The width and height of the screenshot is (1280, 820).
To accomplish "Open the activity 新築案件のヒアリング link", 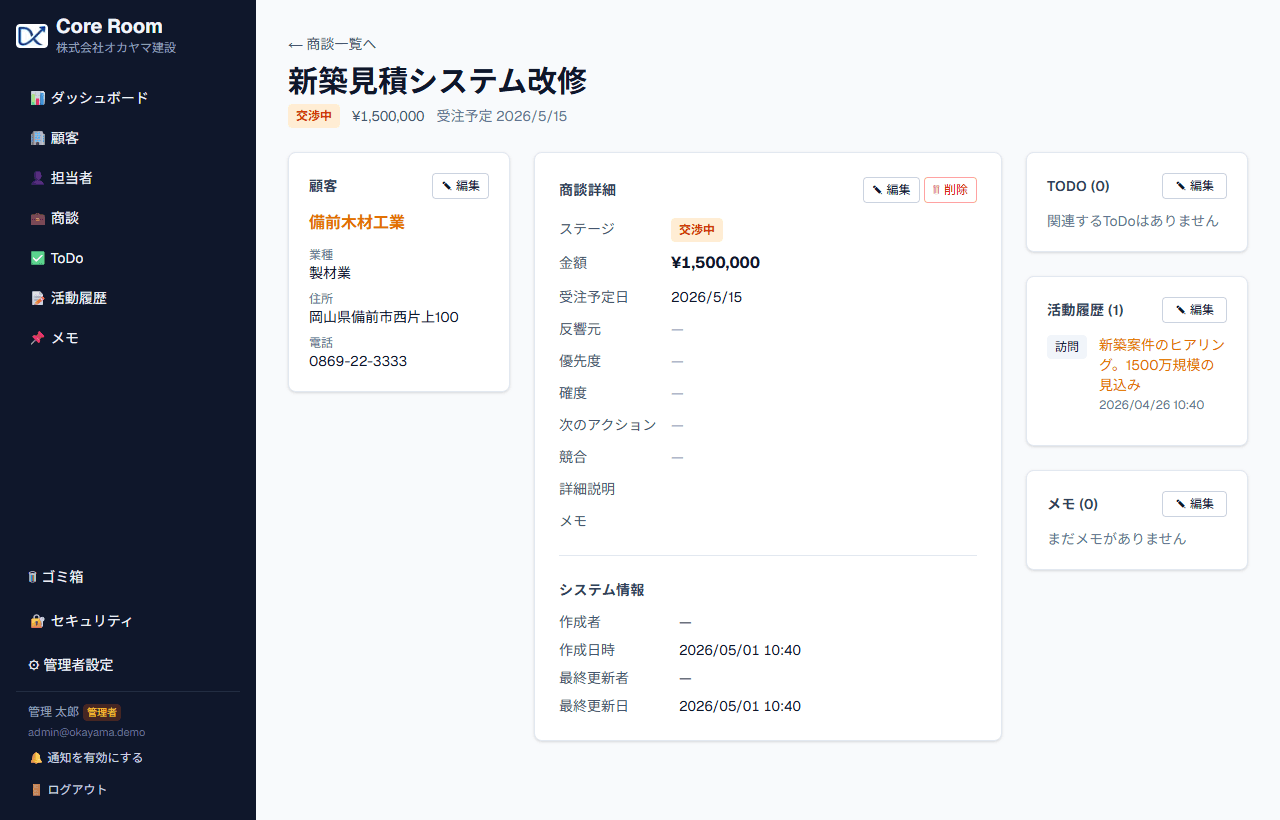I will pyautogui.click(x=1162, y=365).
